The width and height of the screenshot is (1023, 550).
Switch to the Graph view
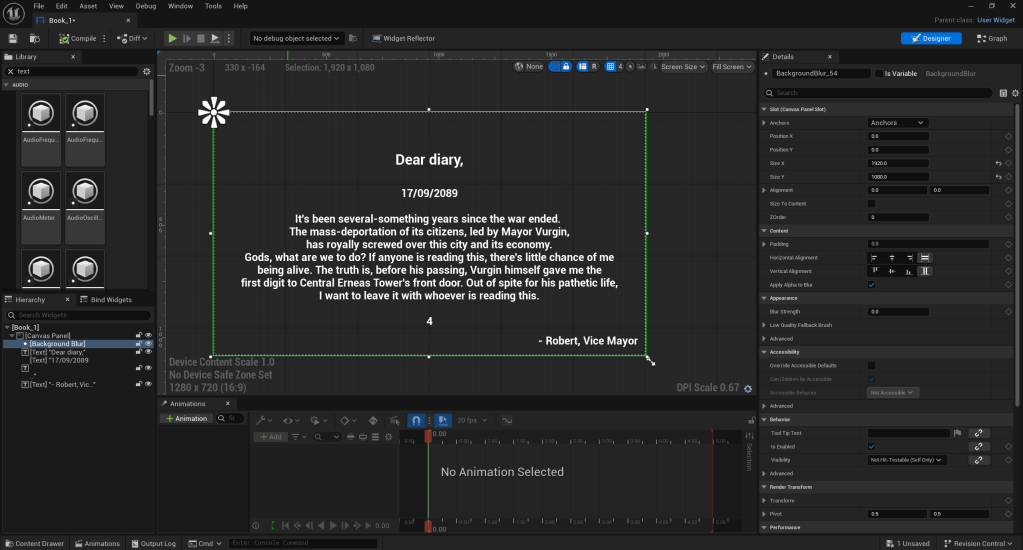coord(992,38)
